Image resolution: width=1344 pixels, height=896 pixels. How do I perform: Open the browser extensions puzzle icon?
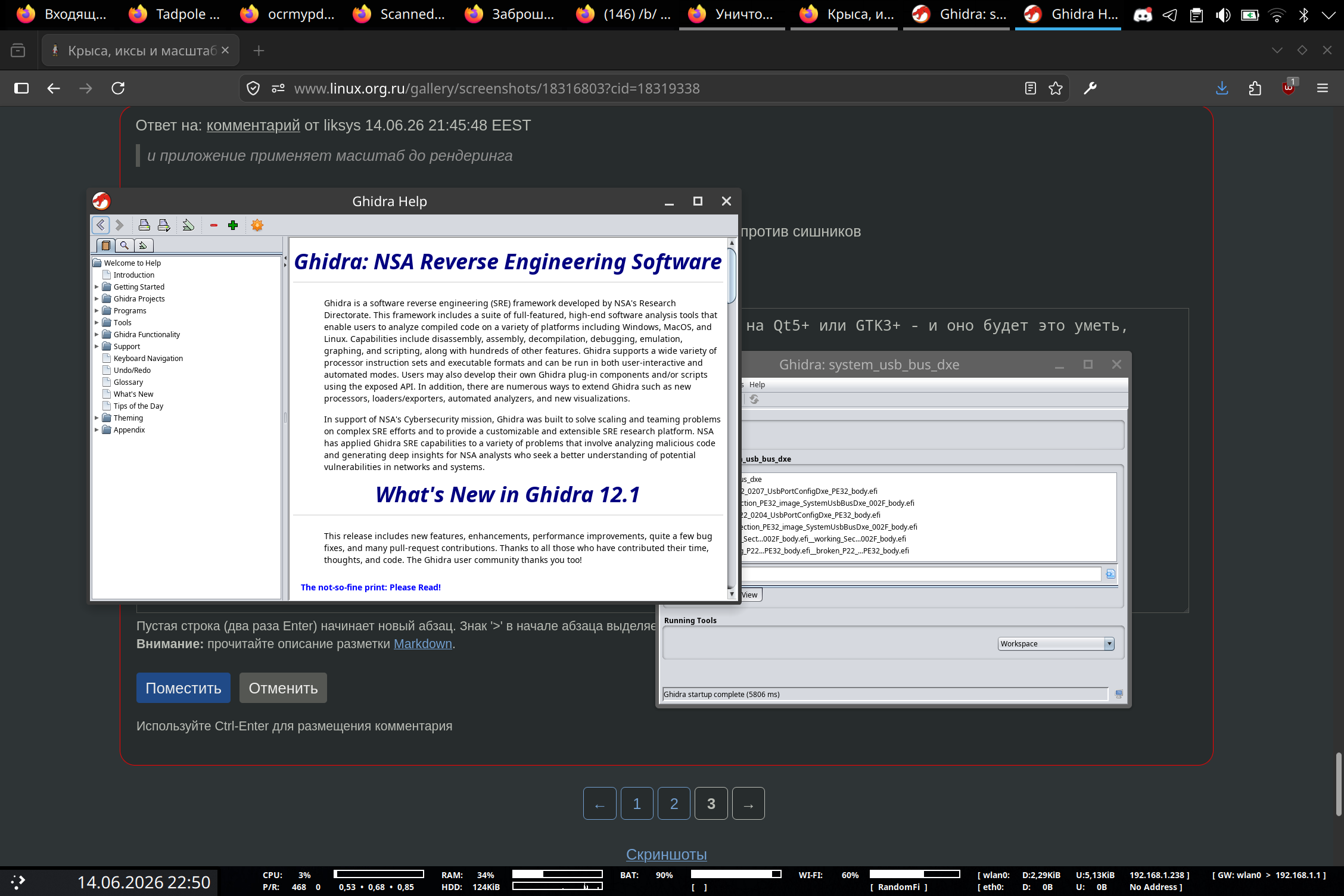[1255, 88]
